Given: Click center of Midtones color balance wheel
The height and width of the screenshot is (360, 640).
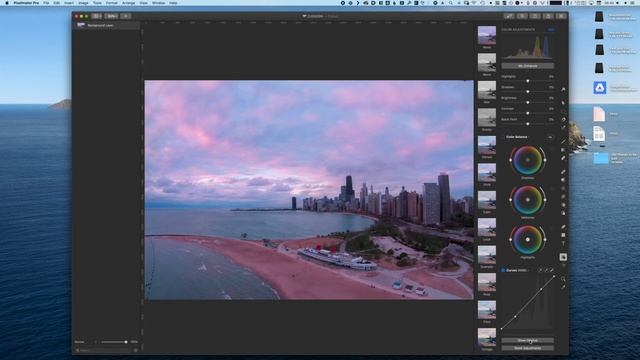Looking at the screenshot, I should 527,200.
